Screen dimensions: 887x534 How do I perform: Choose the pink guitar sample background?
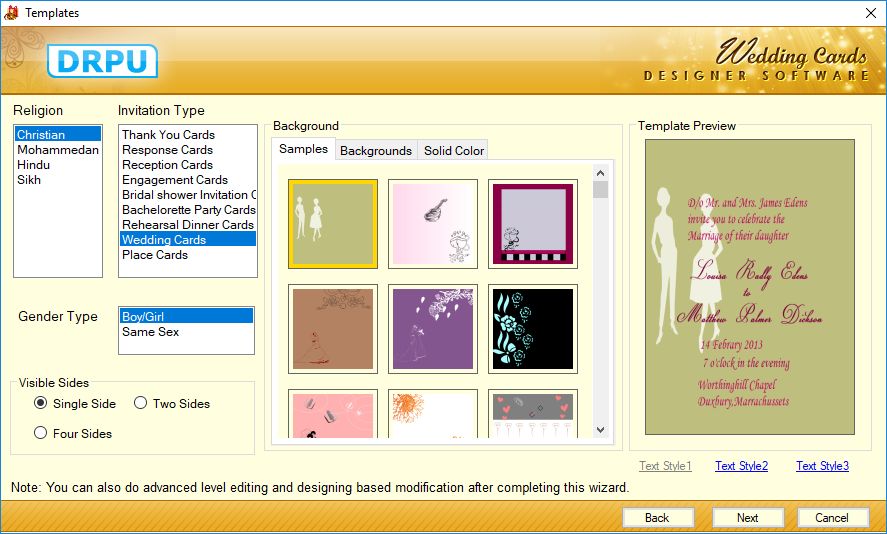click(433, 224)
